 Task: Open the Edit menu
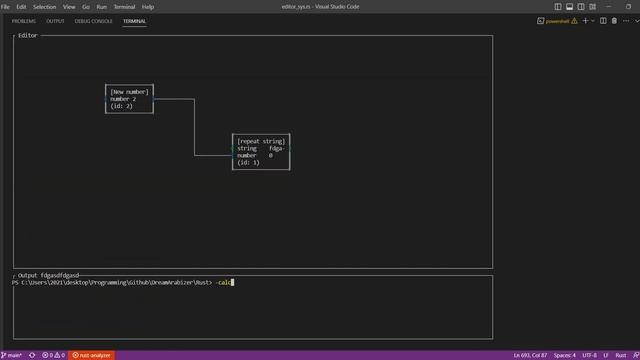tap(21, 7)
